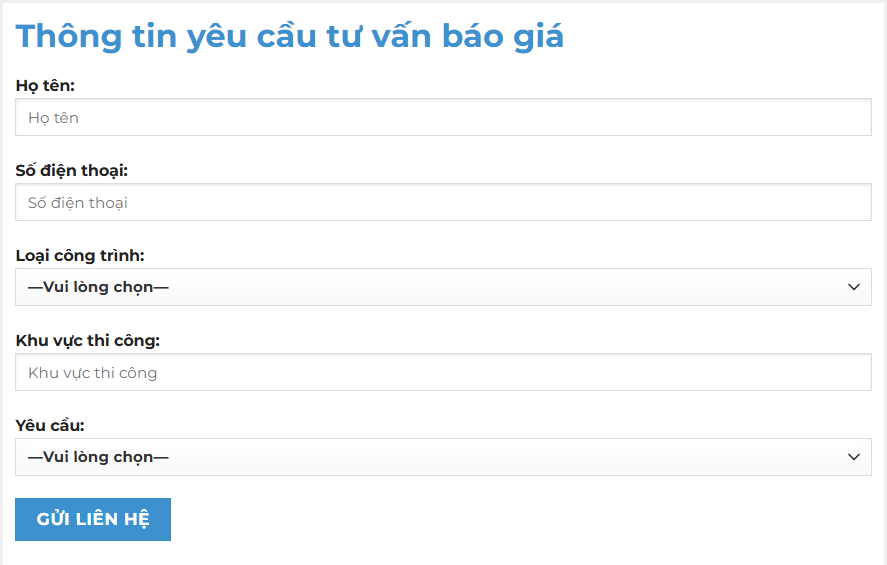Click the Số điện thoại label
This screenshot has height=565, width=887.
72,171
